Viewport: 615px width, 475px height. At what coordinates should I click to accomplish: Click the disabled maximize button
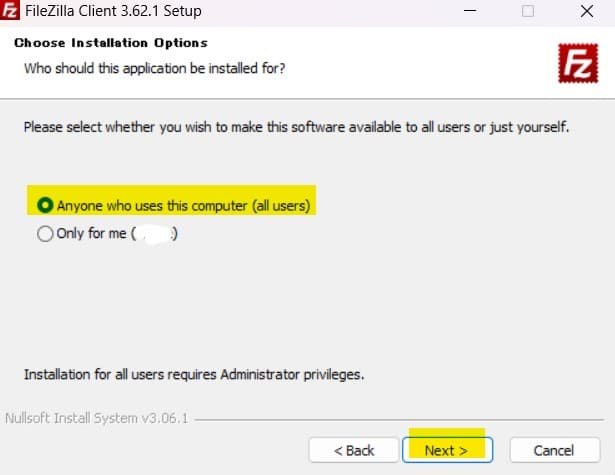click(528, 11)
